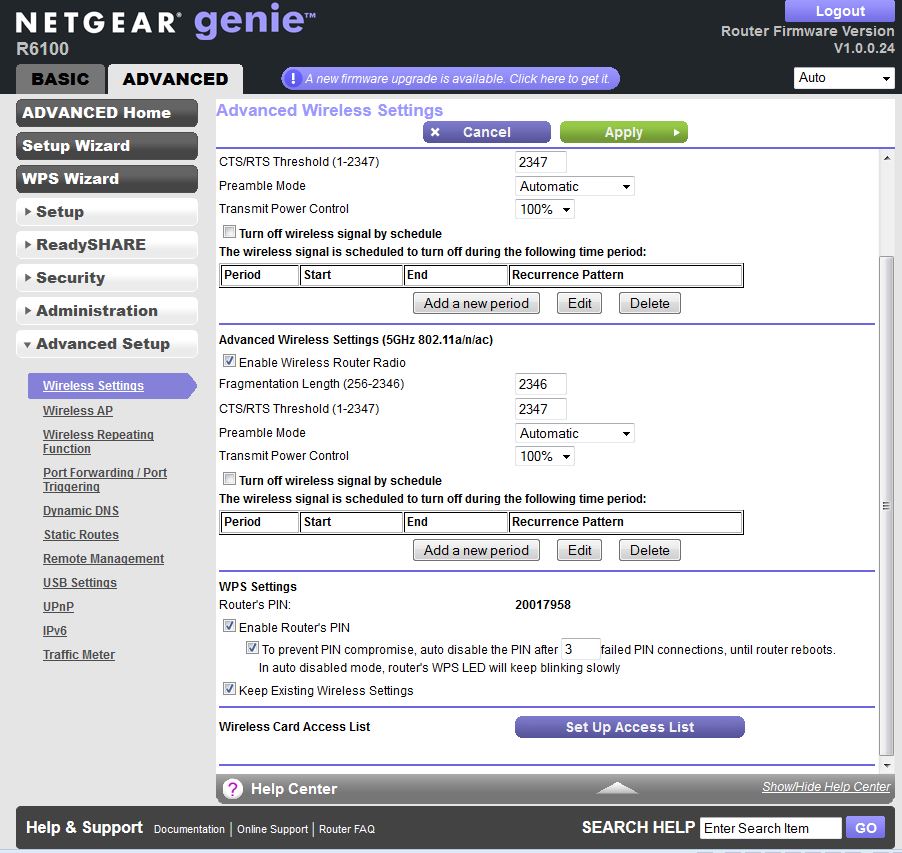Open ADVANCED Home
Image resolution: width=902 pixels, height=853 pixels.
(x=107, y=113)
